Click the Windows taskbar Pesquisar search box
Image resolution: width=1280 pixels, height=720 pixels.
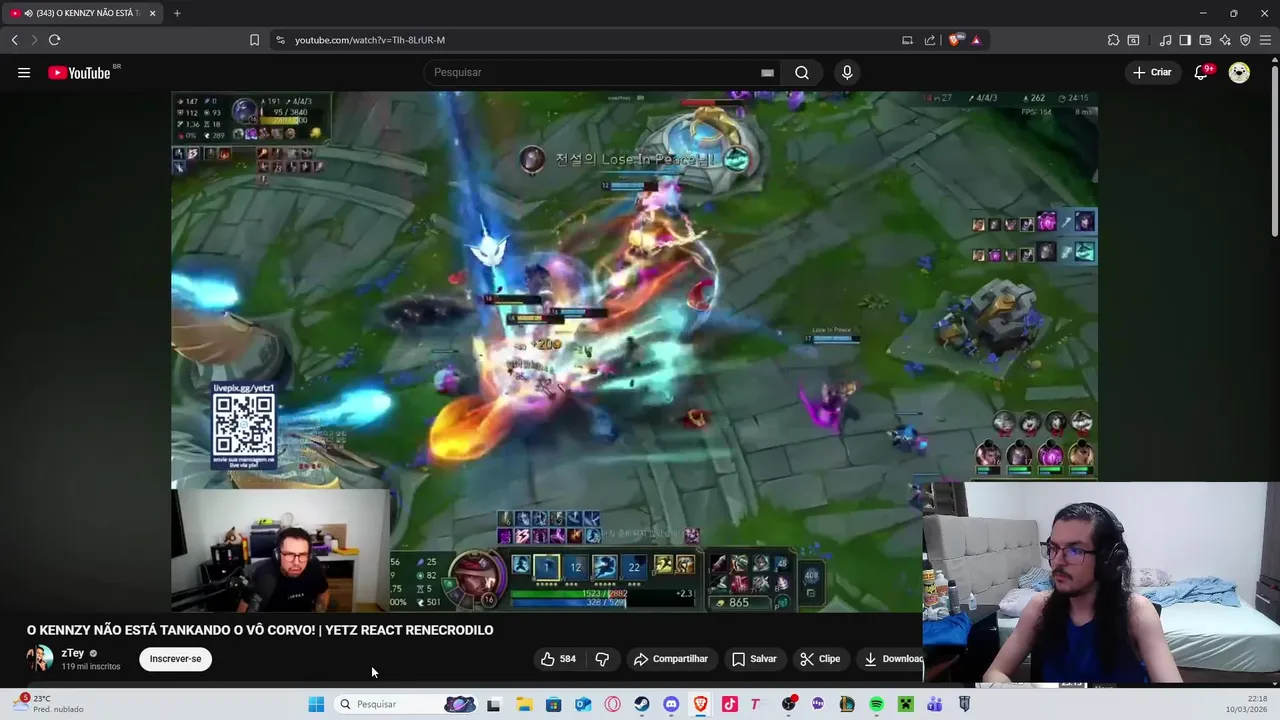[405, 704]
